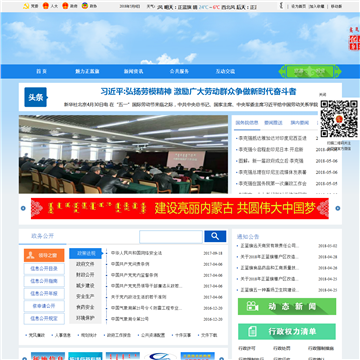Select the 食药安全 category tab
360x360 pixels.
coord(85,307)
